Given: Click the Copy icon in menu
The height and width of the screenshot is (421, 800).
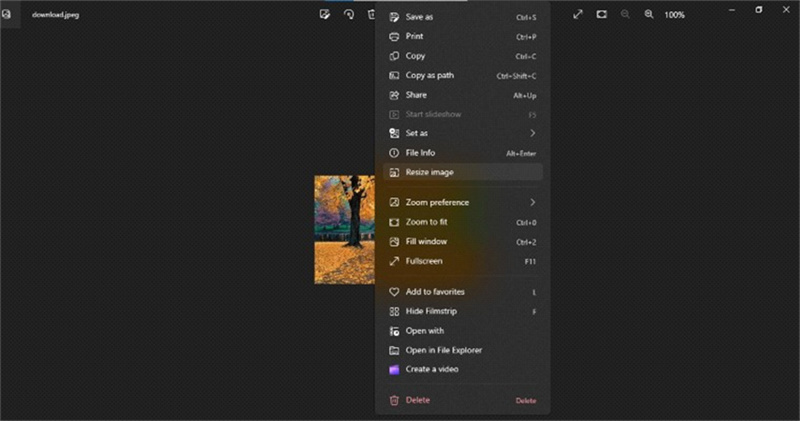Looking at the screenshot, I should pyautogui.click(x=394, y=56).
